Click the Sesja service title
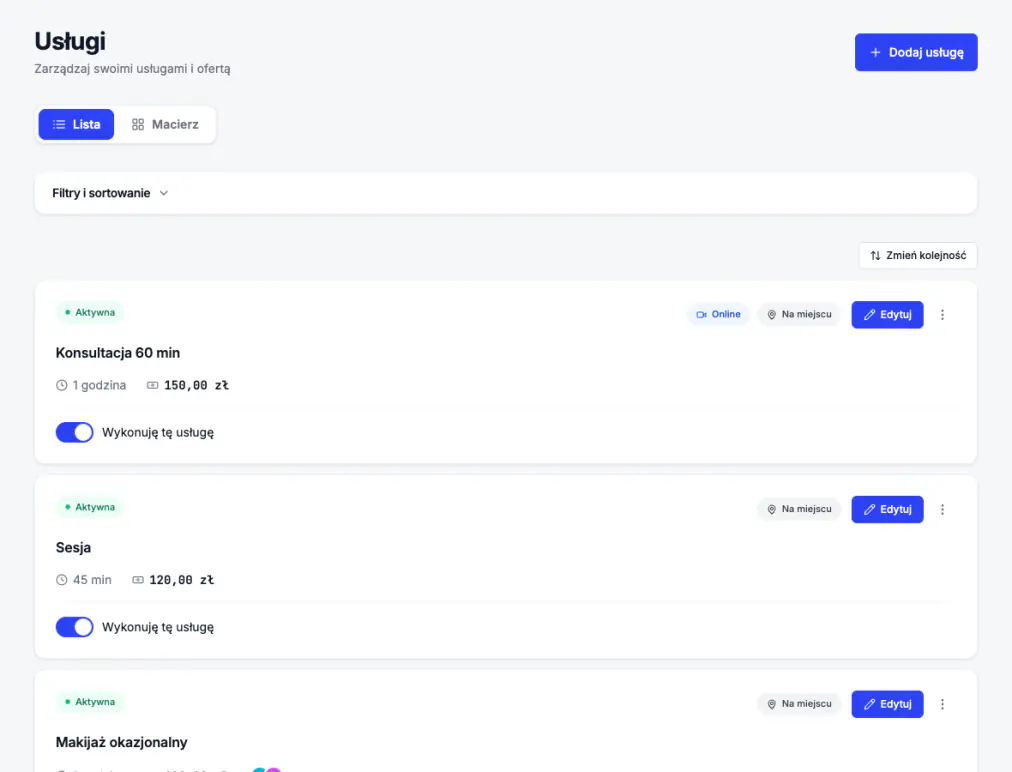Screen dimensions: 1012x772 73,548
